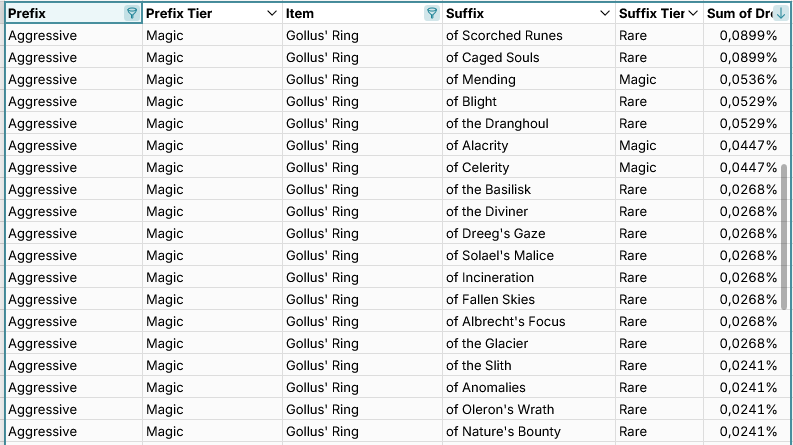The width and height of the screenshot is (793, 445).
Task: Open the Prefix column filter icon
Action: click(131, 13)
